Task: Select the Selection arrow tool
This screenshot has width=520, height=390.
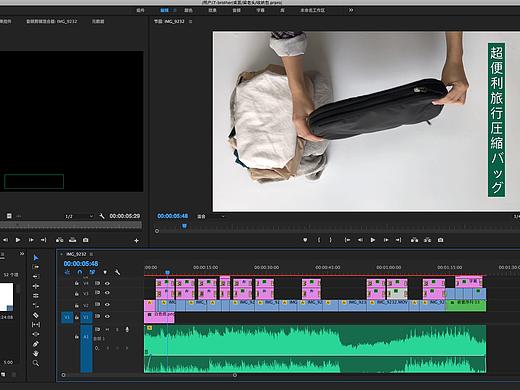Action: (x=36, y=258)
